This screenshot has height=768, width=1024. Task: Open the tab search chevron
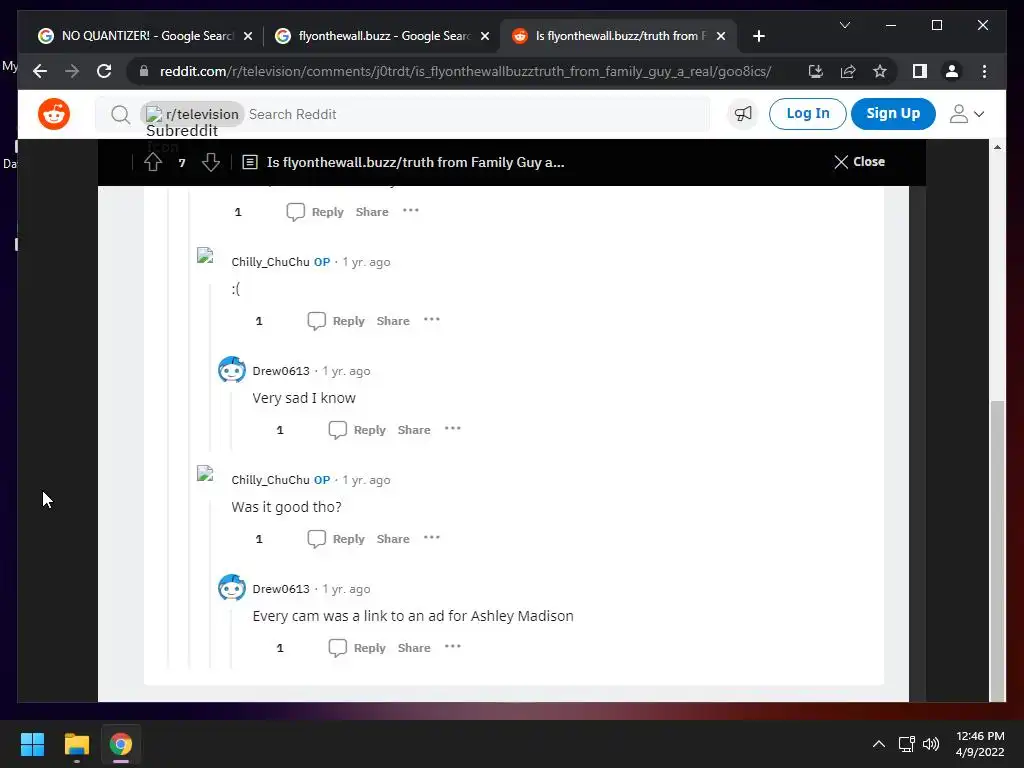tap(845, 25)
